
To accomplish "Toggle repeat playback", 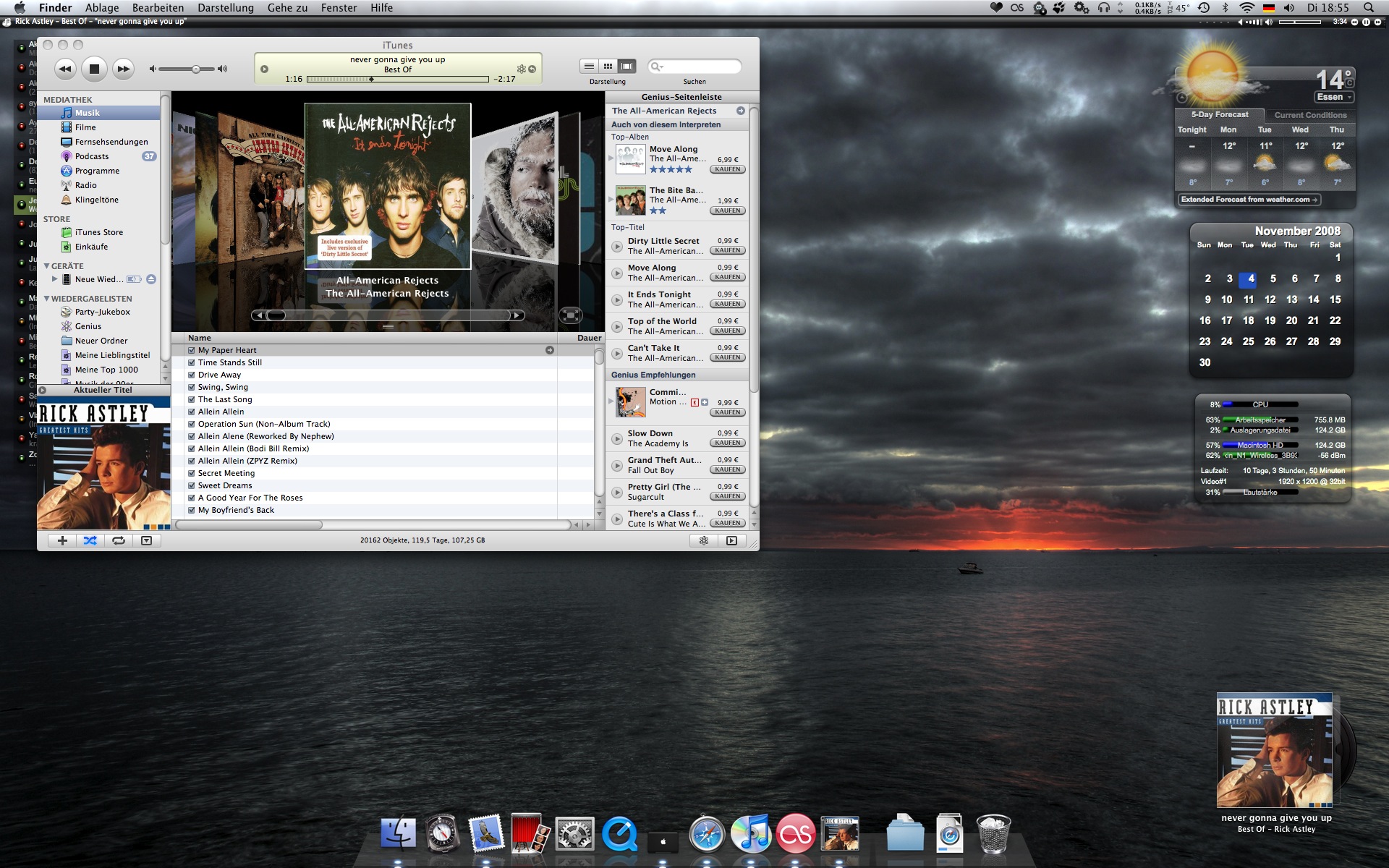I will point(118,540).
